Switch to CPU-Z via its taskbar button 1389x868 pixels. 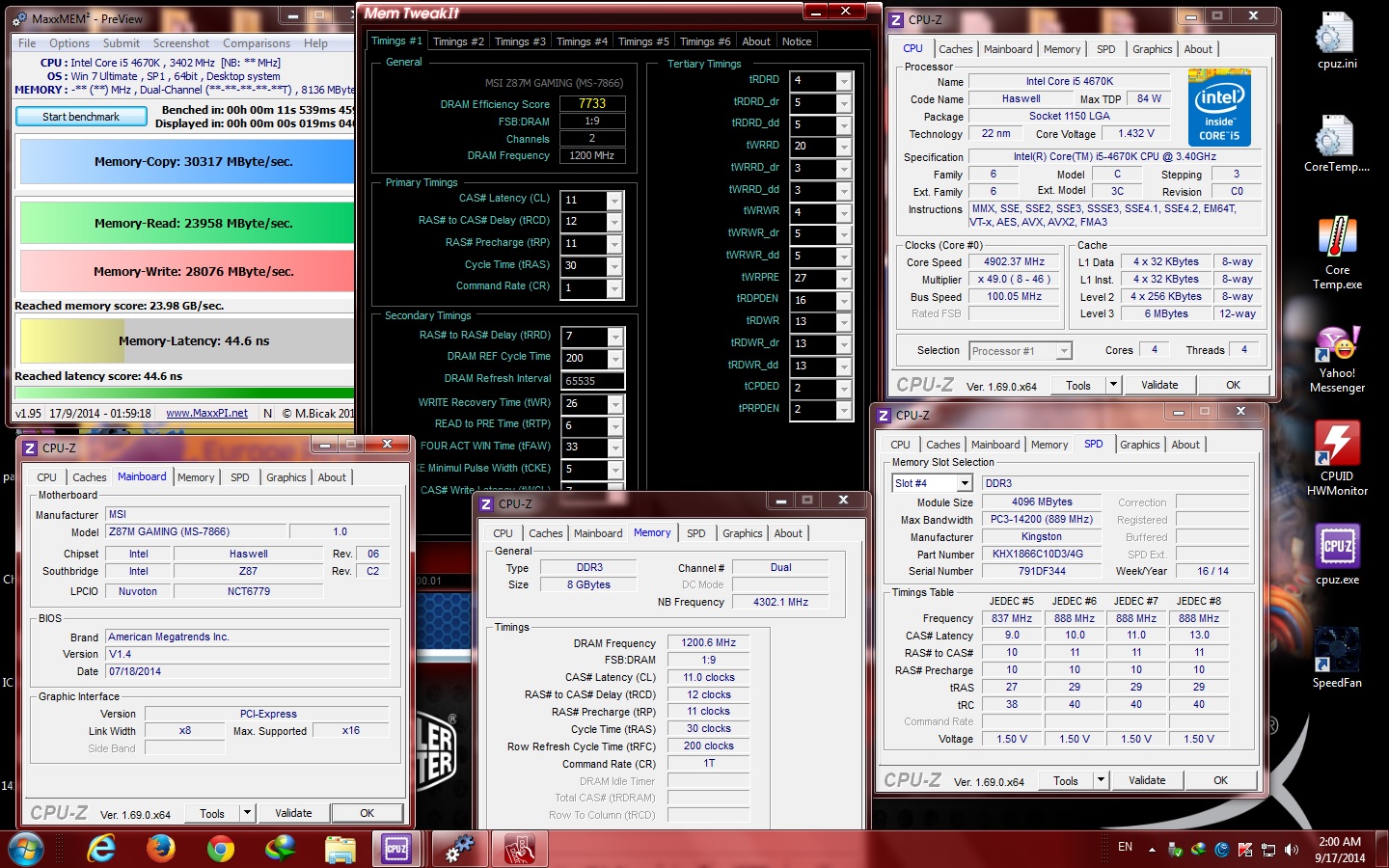click(x=396, y=849)
